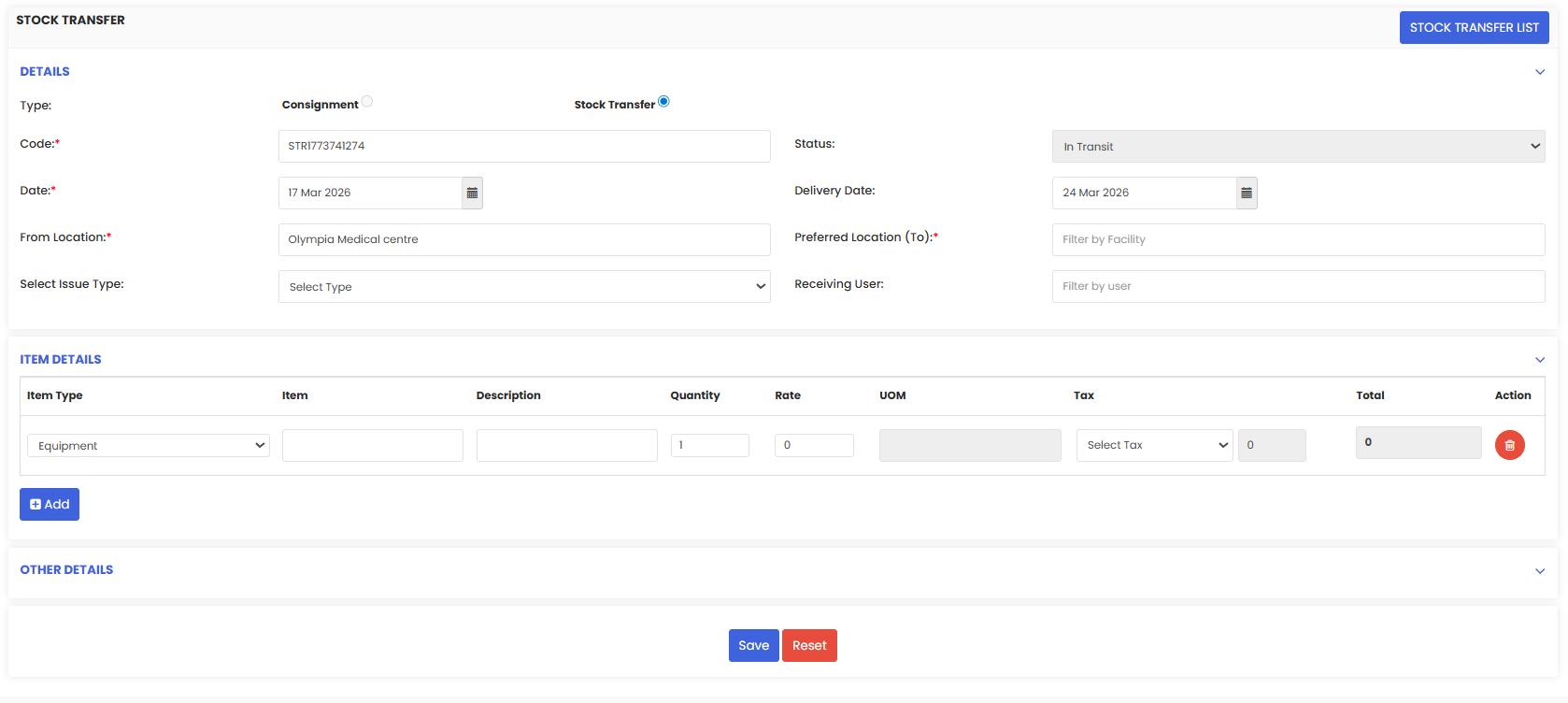Focus the Filter by user field
The width and height of the screenshot is (1568, 703).
click(x=1298, y=286)
